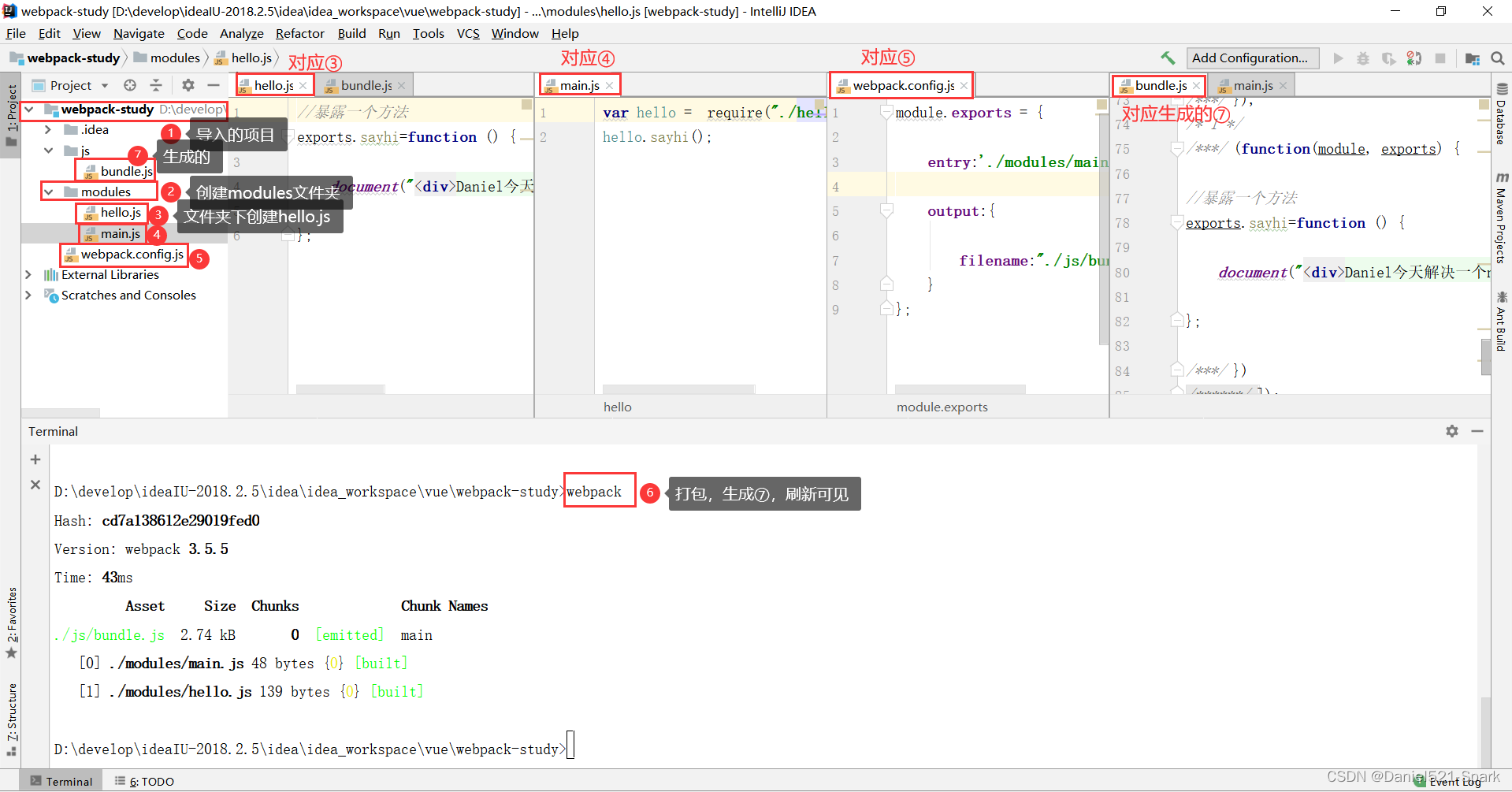Open the File menu

(16, 33)
